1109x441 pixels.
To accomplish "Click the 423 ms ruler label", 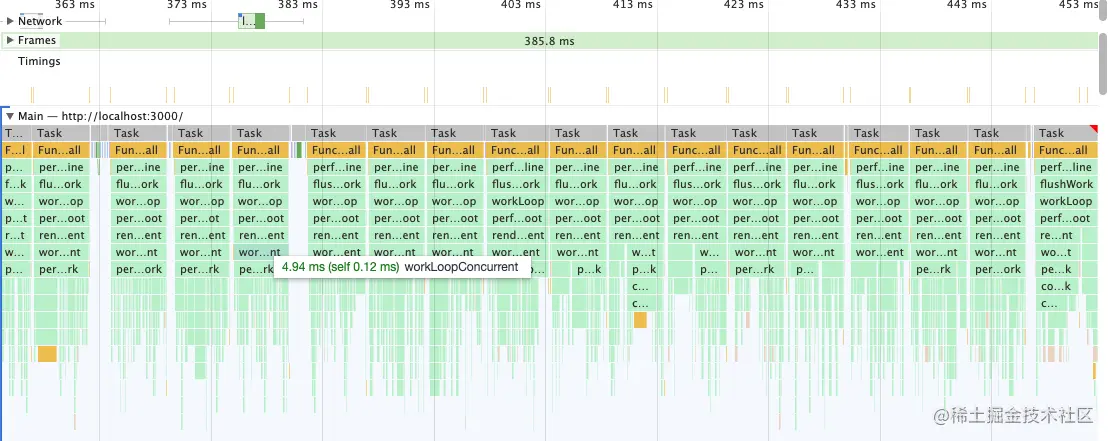I will coord(744,5).
